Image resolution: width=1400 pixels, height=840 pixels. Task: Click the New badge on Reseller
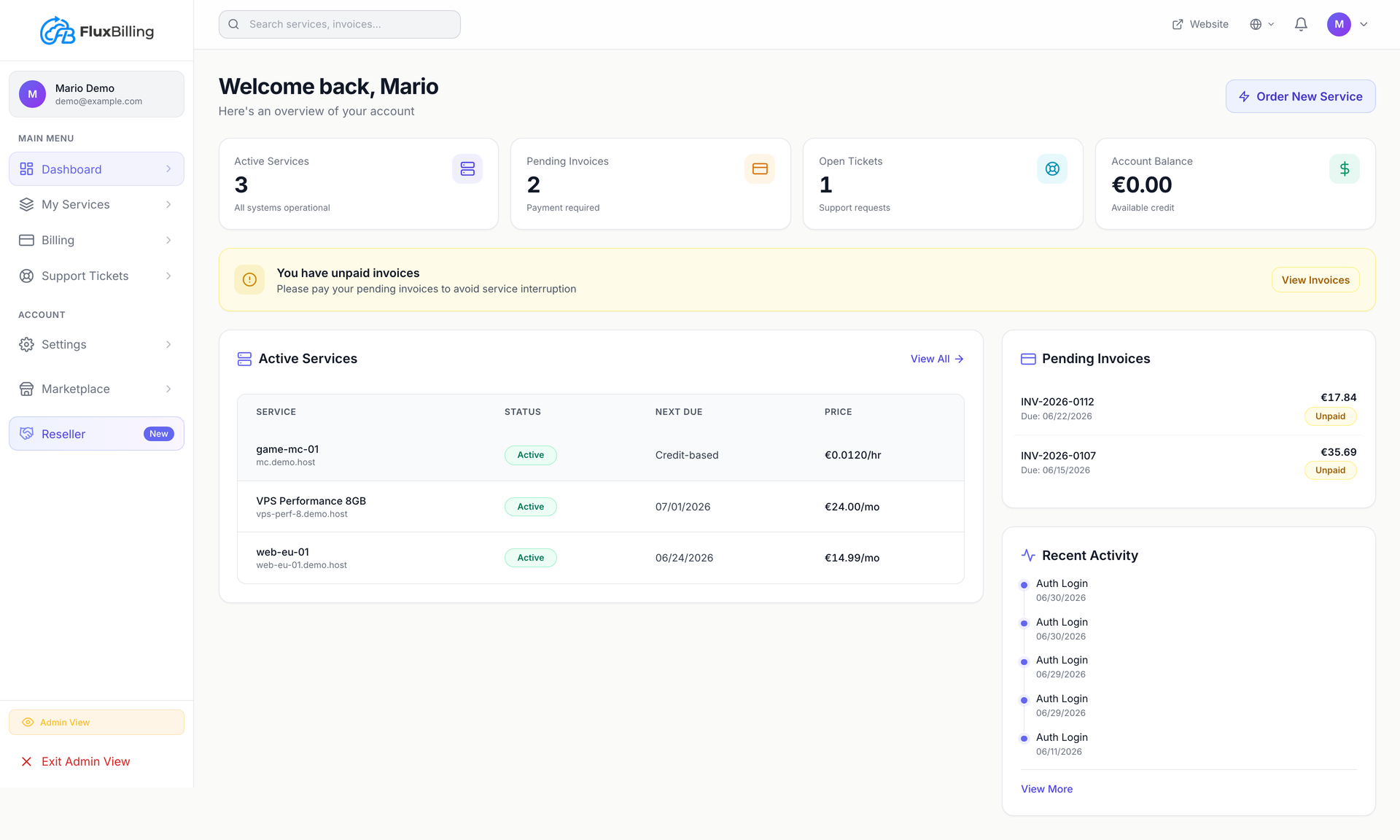point(158,434)
